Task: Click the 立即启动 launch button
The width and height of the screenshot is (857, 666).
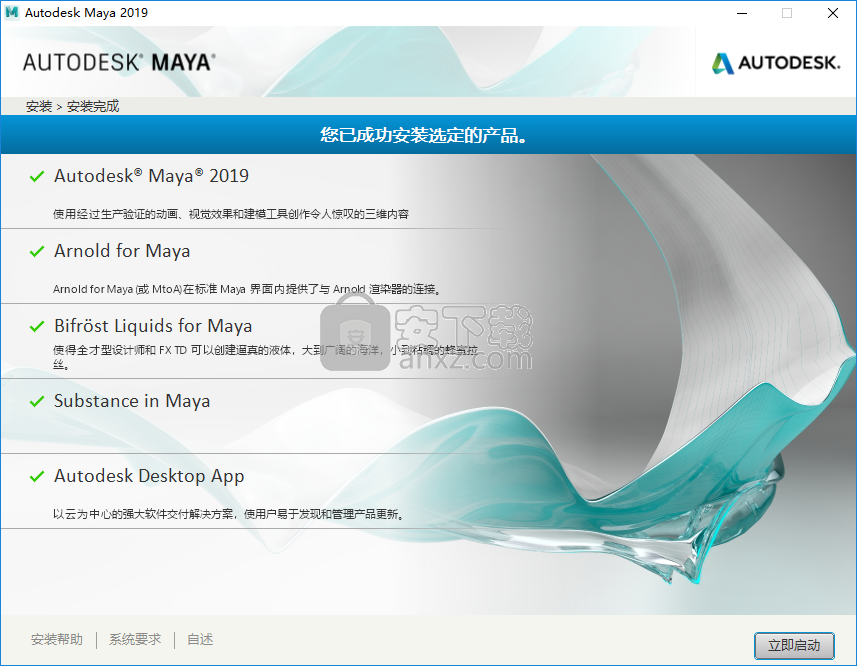Action: pyautogui.click(x=794, y=646)
